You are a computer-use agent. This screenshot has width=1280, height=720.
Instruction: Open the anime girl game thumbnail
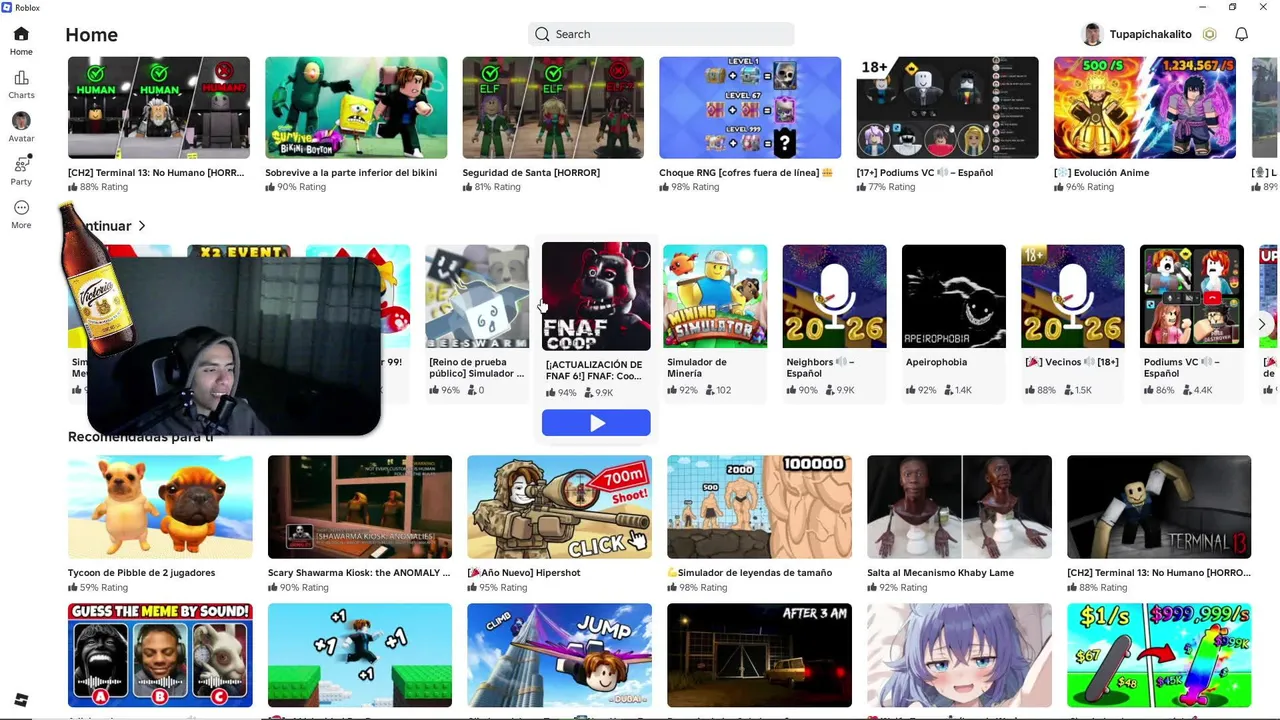tap(959, 655)
